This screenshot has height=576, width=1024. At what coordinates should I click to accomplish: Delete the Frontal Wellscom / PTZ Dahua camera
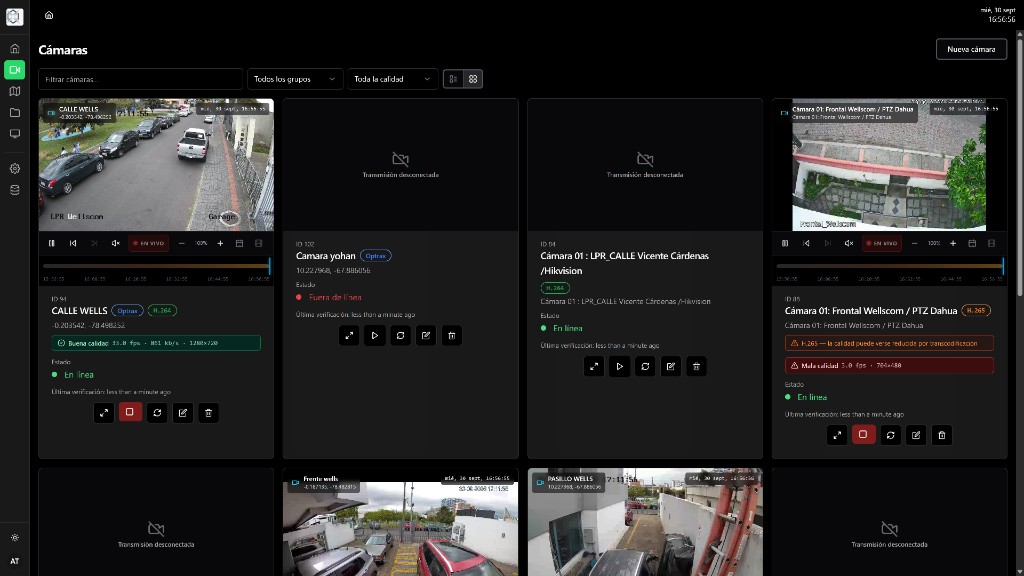[x=942, y=435]
